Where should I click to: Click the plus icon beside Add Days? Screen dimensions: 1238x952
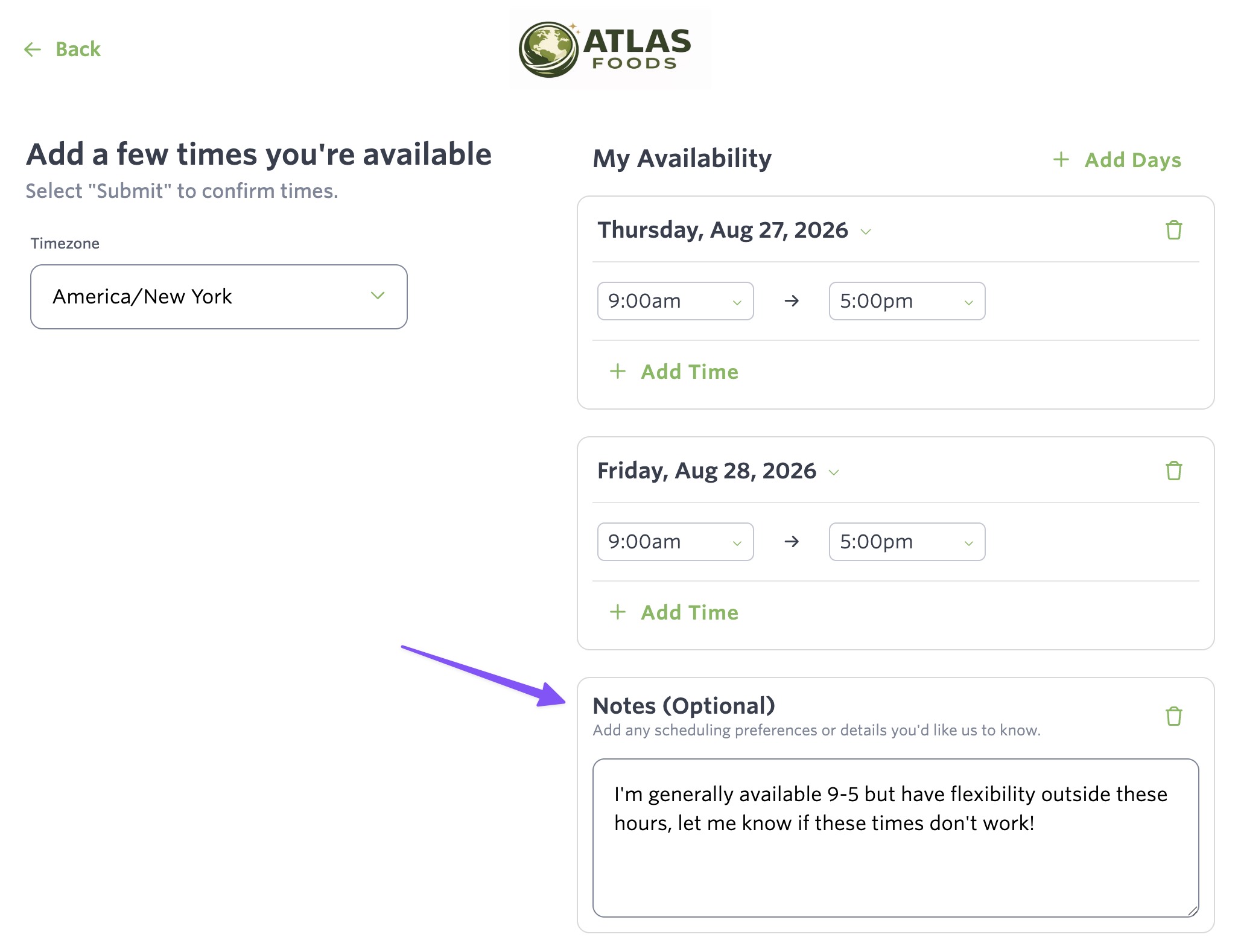tap(1061, 159)
